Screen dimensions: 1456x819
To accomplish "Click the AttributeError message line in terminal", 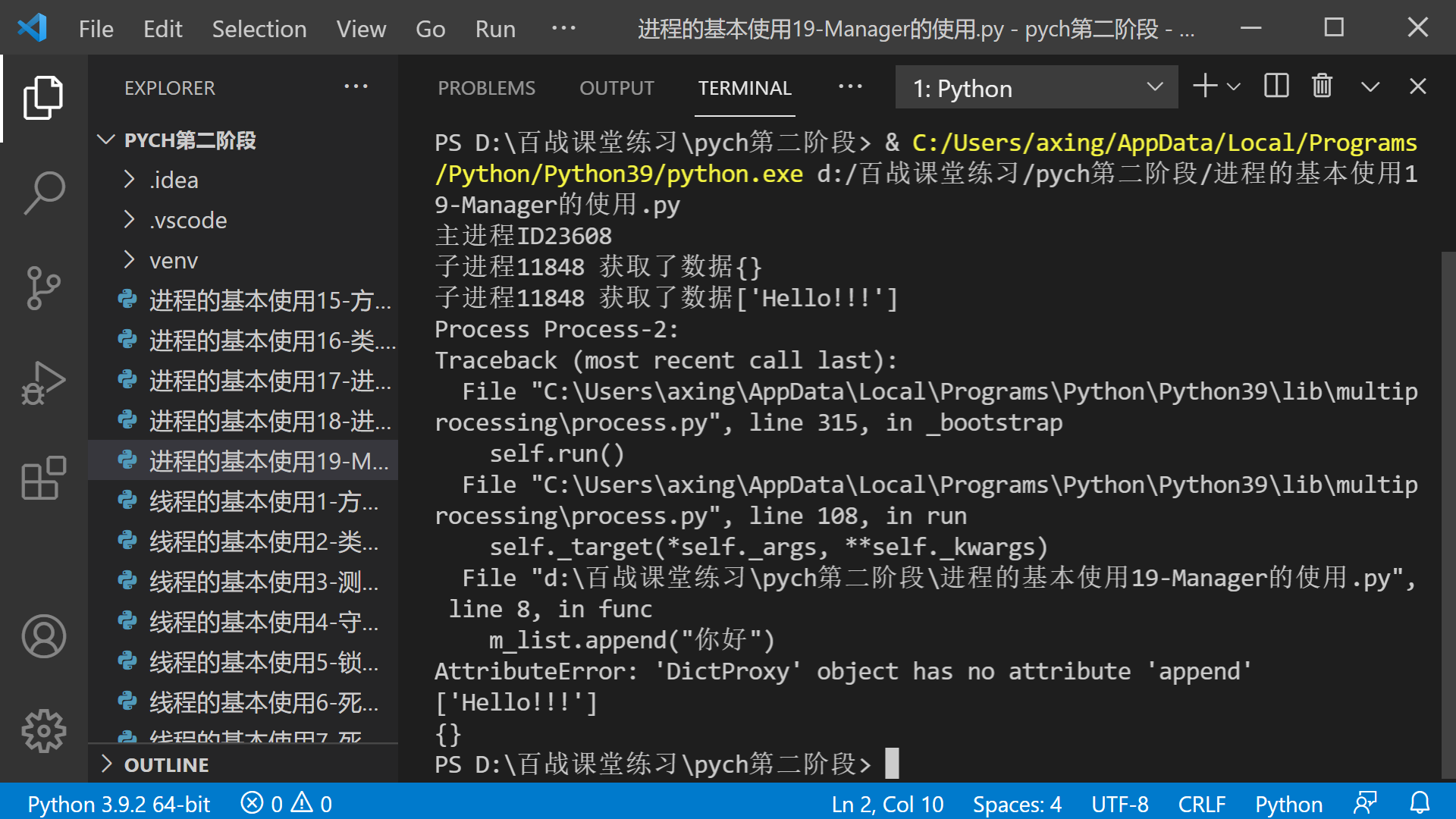I will coord(842,671).
